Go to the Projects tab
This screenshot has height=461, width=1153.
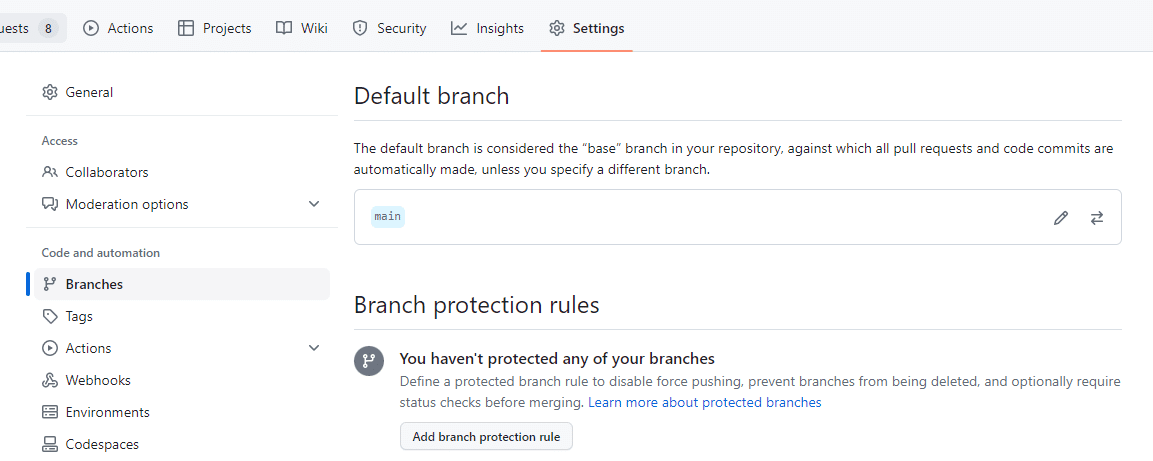215,28
